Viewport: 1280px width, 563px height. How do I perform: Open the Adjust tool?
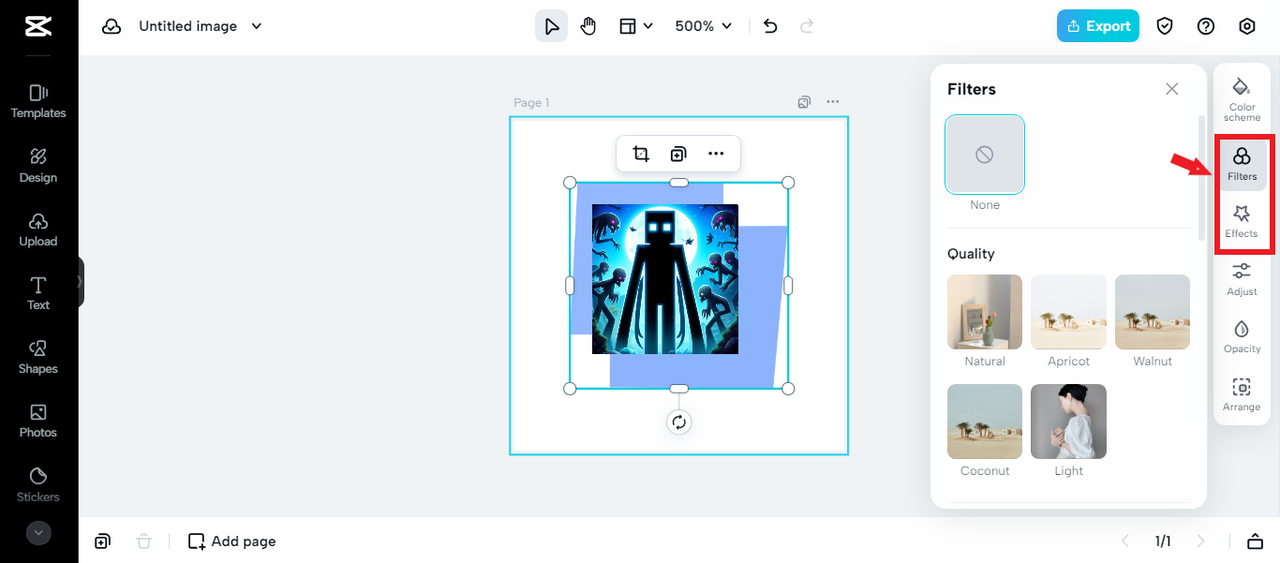click(x=1242, y=280)
